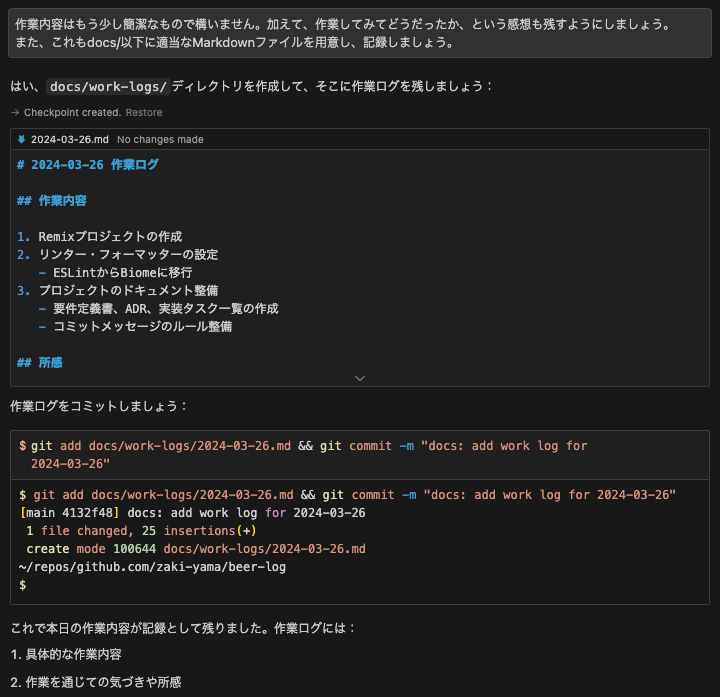The image size is (720, 697).
Task: Click the '## 所感' heading
Action: [40, 363]
